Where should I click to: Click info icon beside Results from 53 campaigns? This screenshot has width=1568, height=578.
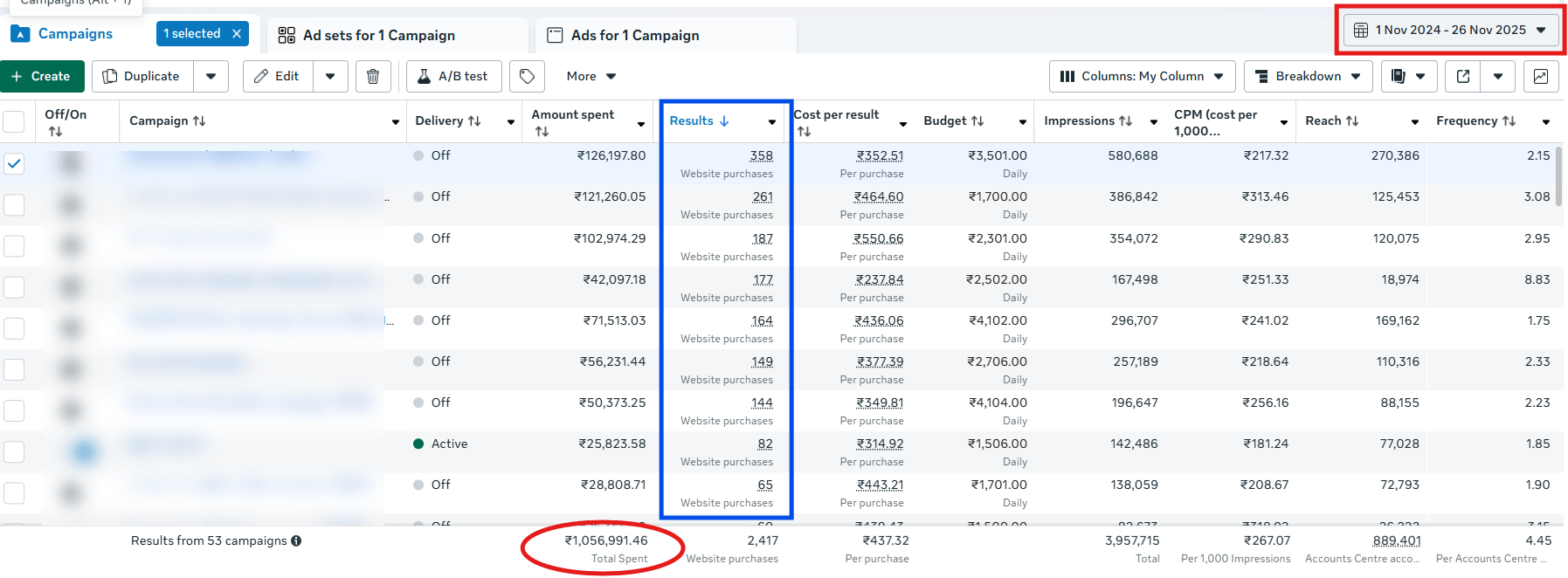(x=296, y=541)
